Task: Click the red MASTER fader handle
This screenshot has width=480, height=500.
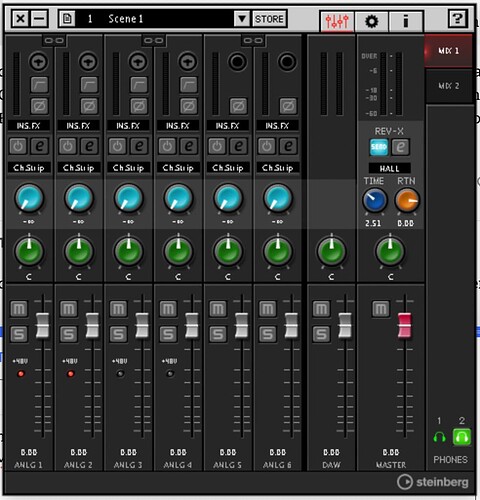Action: 404,325
